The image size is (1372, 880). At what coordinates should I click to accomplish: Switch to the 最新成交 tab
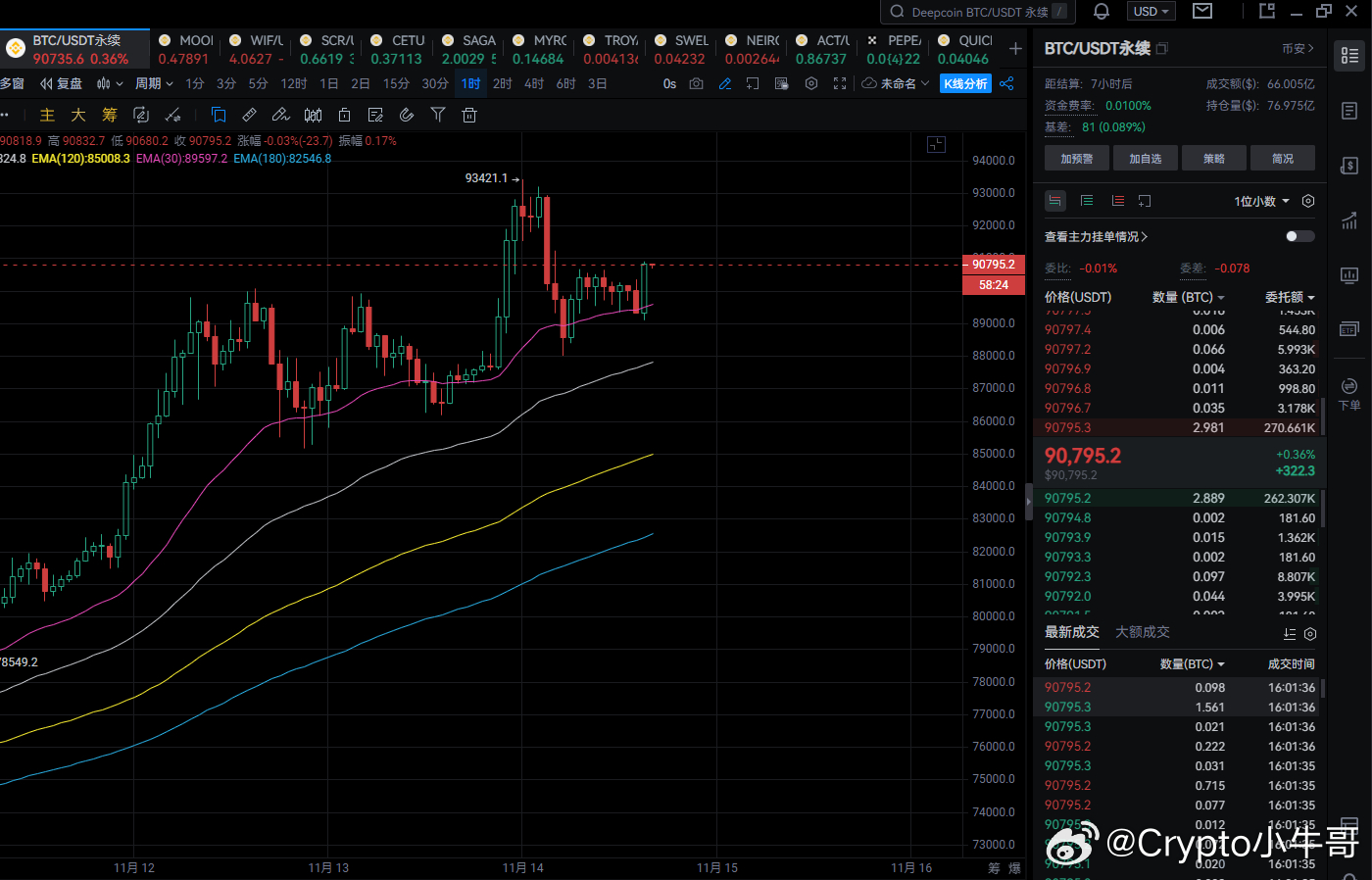click(1072, 632)
